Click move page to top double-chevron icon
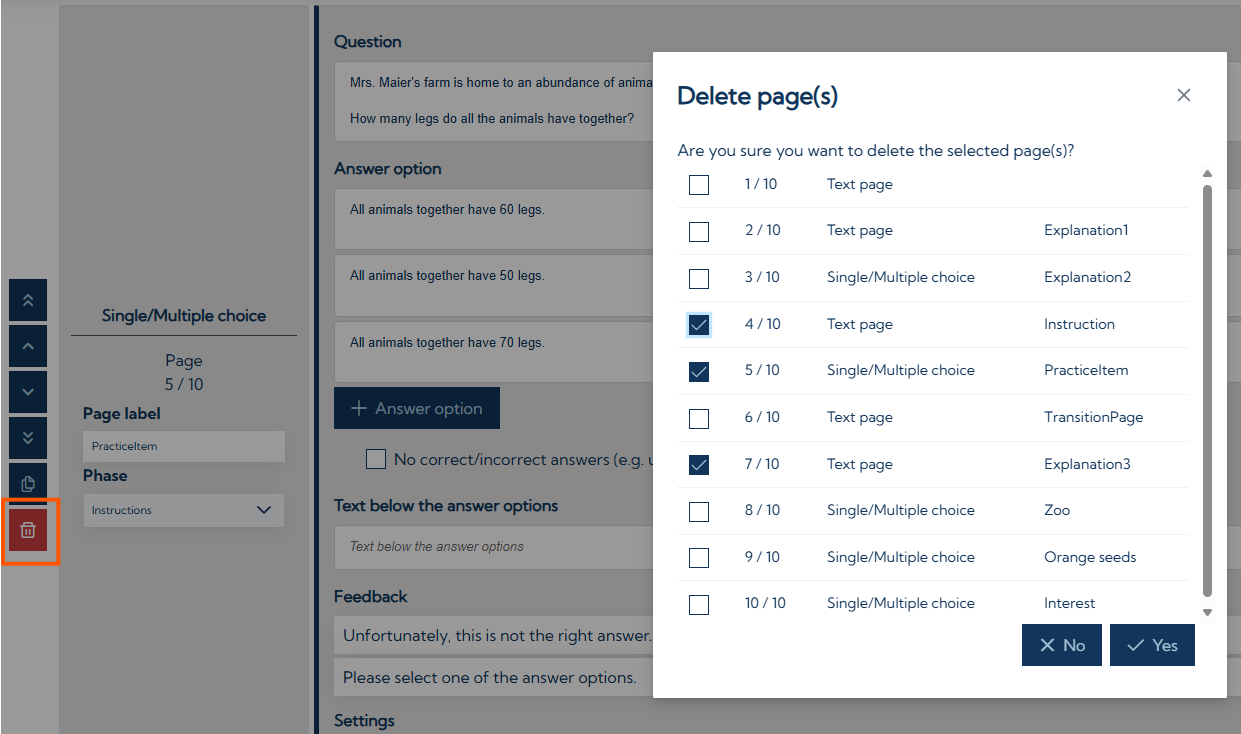The height and width of the screenshot is (734, 1241). (28, 300)
